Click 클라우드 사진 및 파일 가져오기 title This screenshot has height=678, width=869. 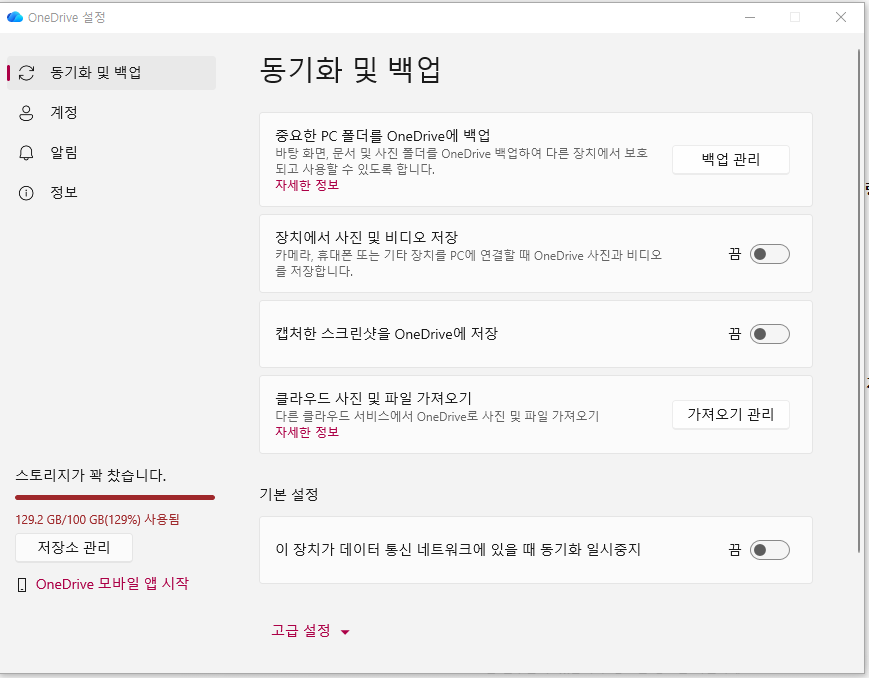pyautogui.click(x=374, y=398)
